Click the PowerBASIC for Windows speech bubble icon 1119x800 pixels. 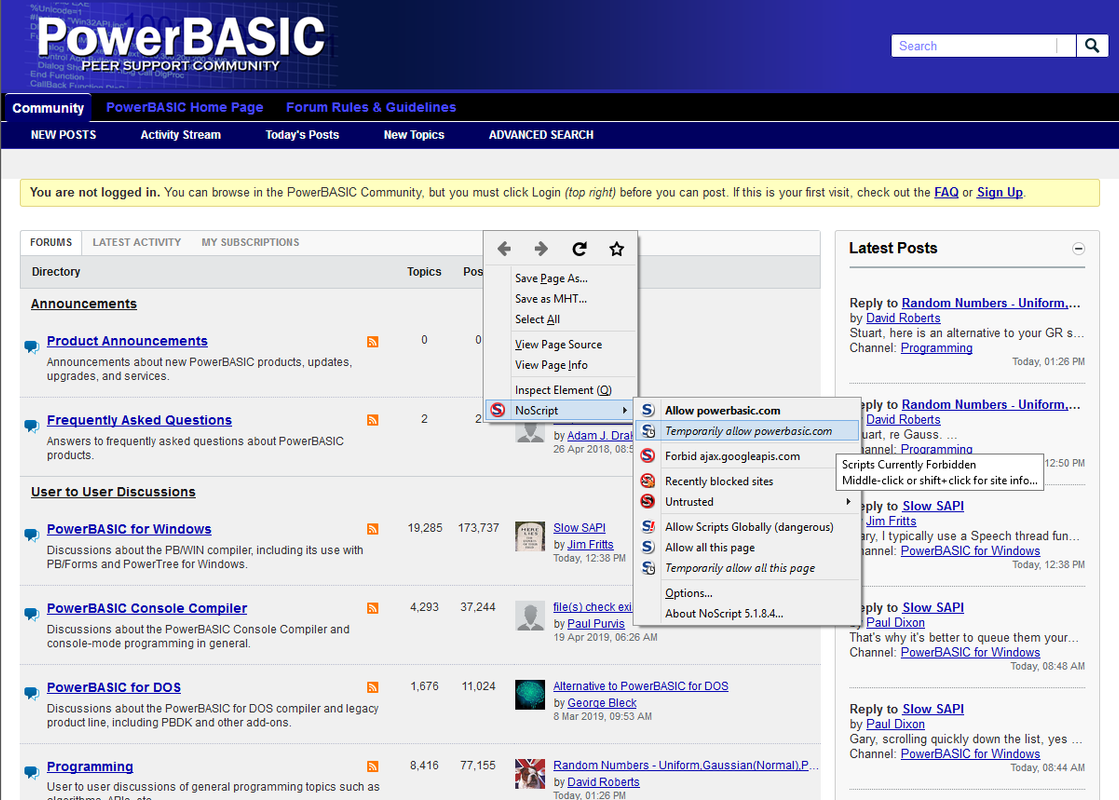click(31, 535)
